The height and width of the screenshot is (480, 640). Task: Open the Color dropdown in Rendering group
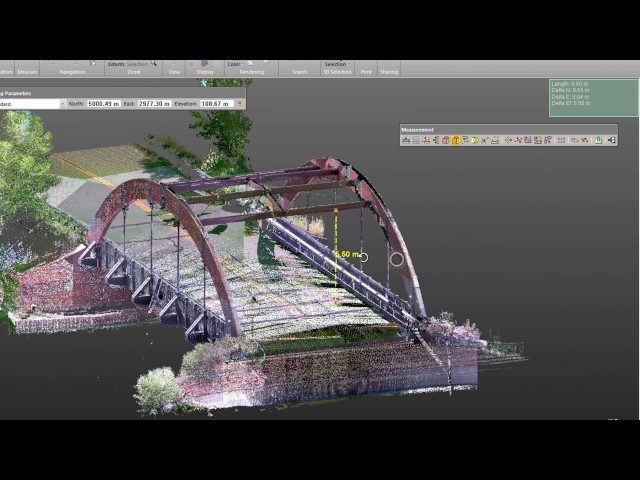tap(235, 64)
